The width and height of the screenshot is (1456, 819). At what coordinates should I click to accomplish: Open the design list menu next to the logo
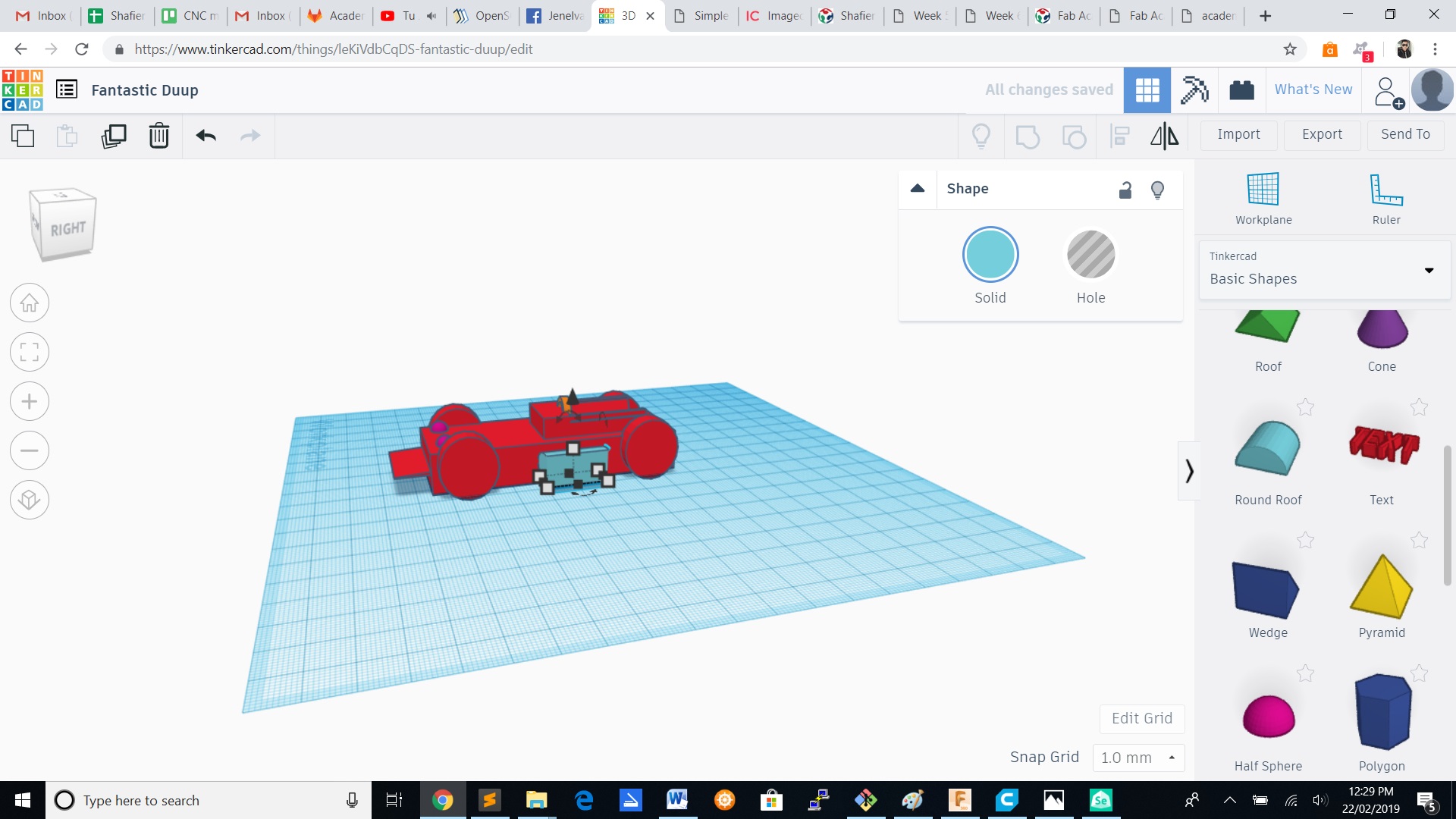point(67,89)
